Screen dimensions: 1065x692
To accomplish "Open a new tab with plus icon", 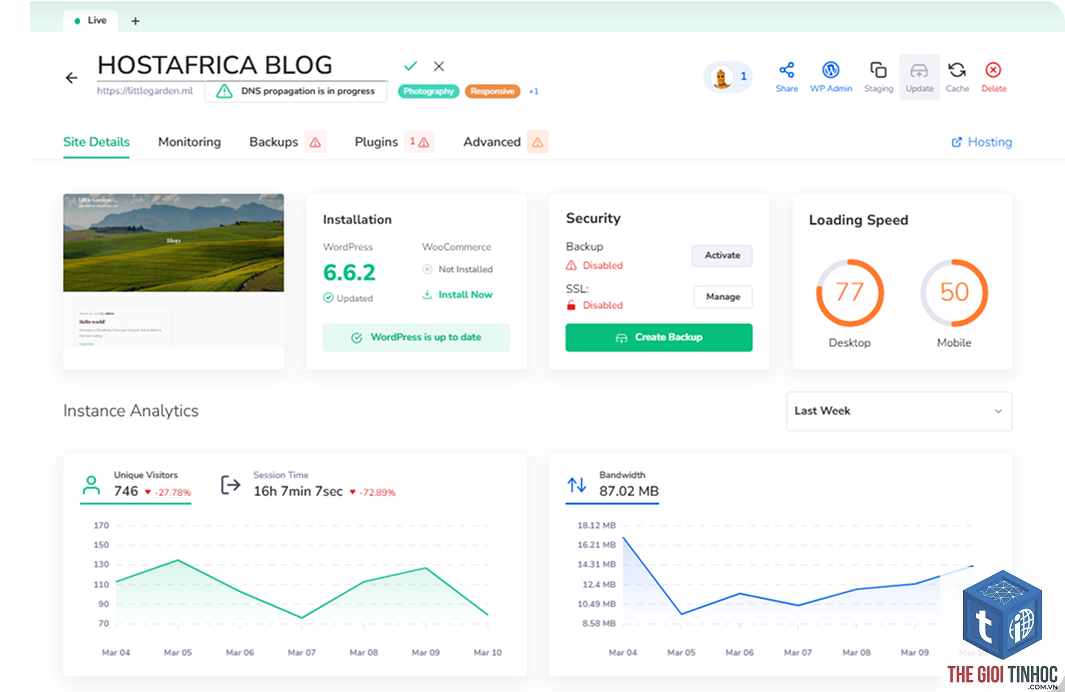I will point(135,21).
